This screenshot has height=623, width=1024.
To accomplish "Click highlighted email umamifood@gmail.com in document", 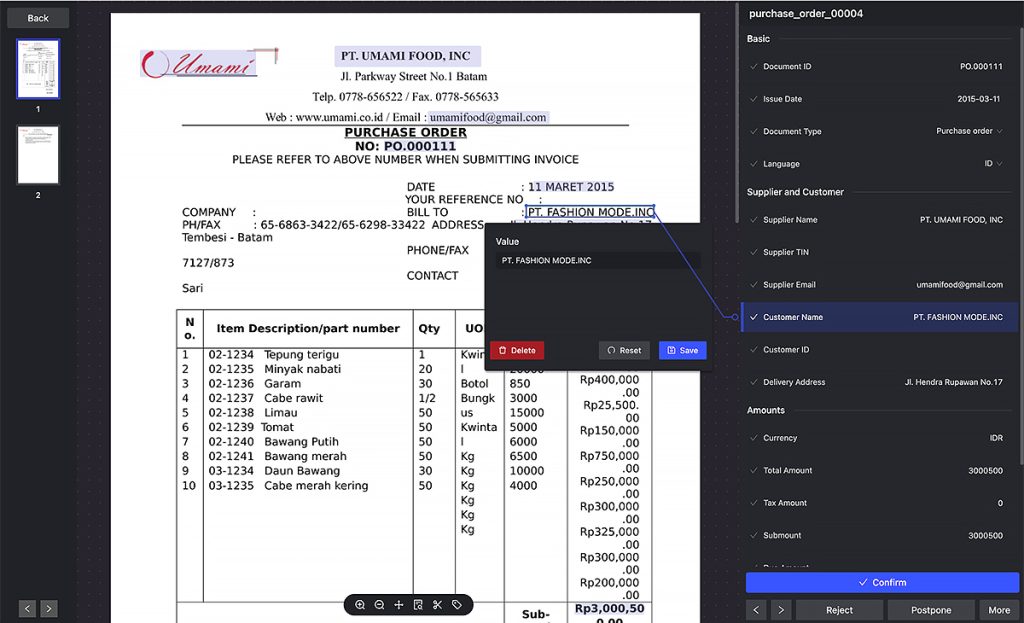I will click(x=488, y=118).
